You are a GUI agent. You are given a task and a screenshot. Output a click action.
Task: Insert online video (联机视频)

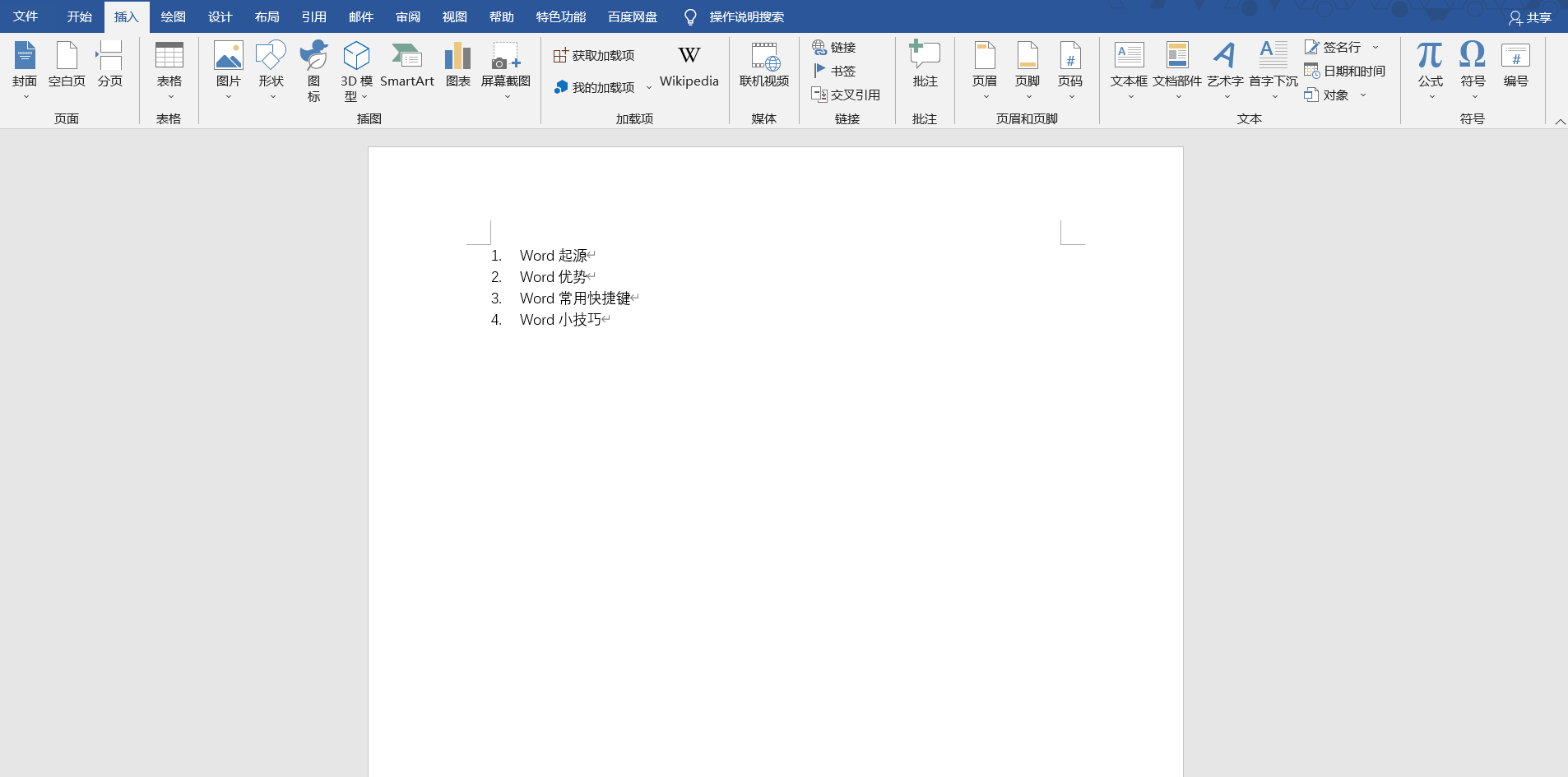coord(764,66)
